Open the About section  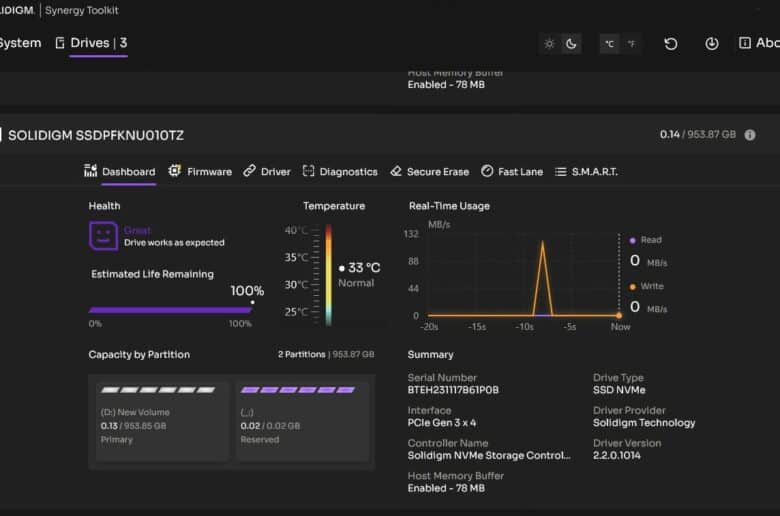point(759,43)
